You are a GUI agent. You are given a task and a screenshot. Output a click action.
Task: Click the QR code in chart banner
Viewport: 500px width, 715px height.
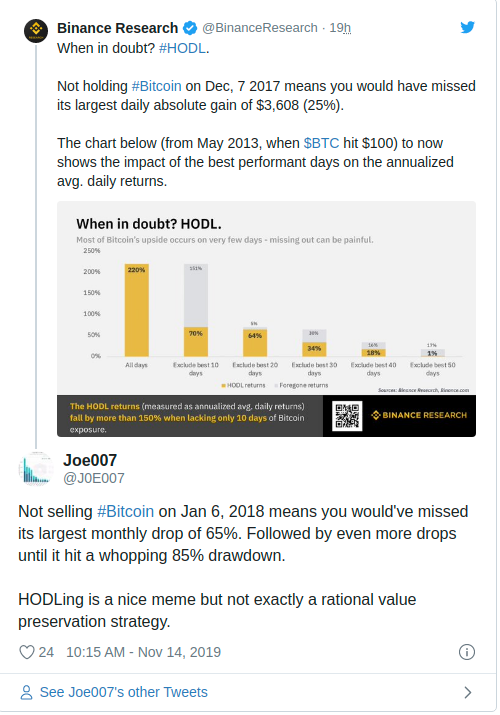(x=347, y=415)
